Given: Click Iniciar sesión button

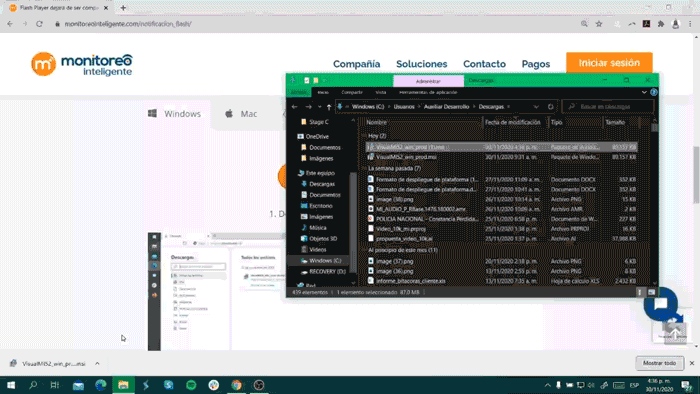Looking at the screenshot, I should pos(609,63).
